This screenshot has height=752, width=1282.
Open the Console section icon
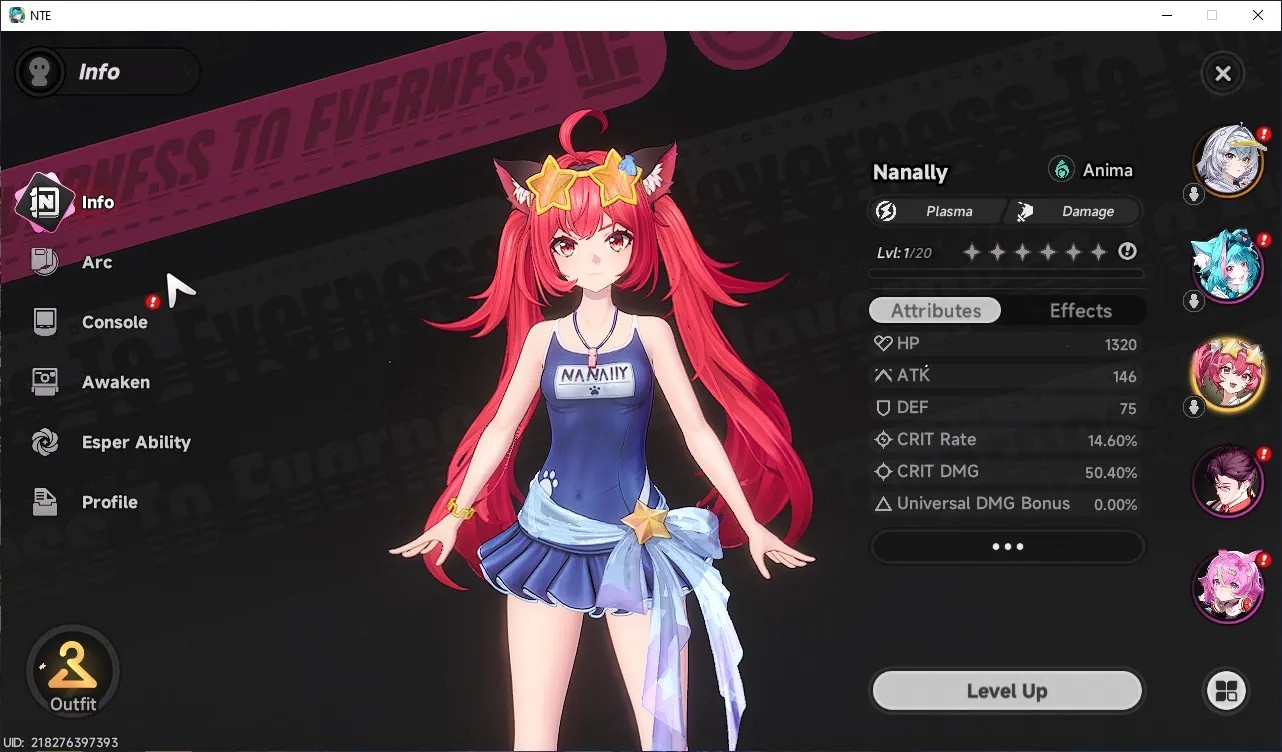[45, 322]
